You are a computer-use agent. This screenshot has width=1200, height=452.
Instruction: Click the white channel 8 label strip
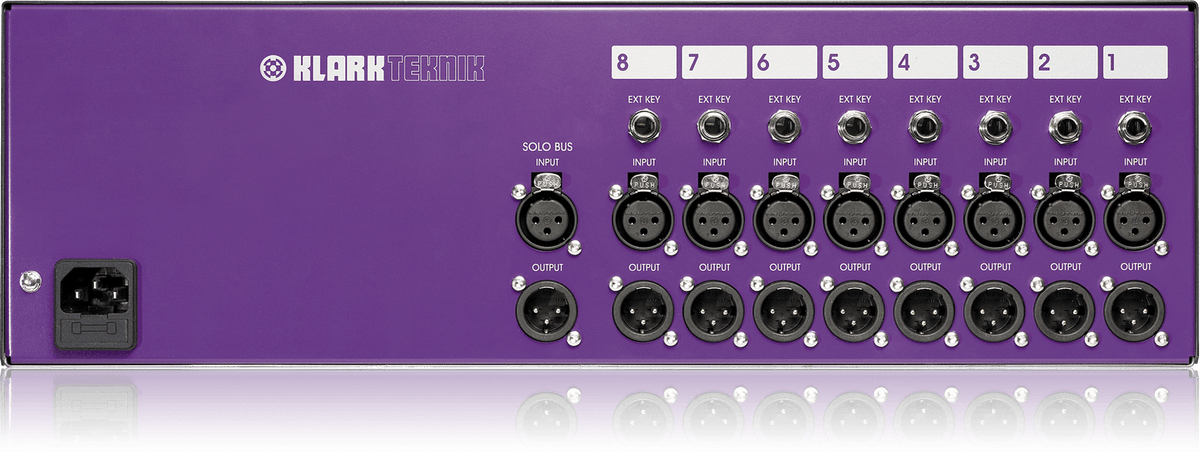pos(644,62)
